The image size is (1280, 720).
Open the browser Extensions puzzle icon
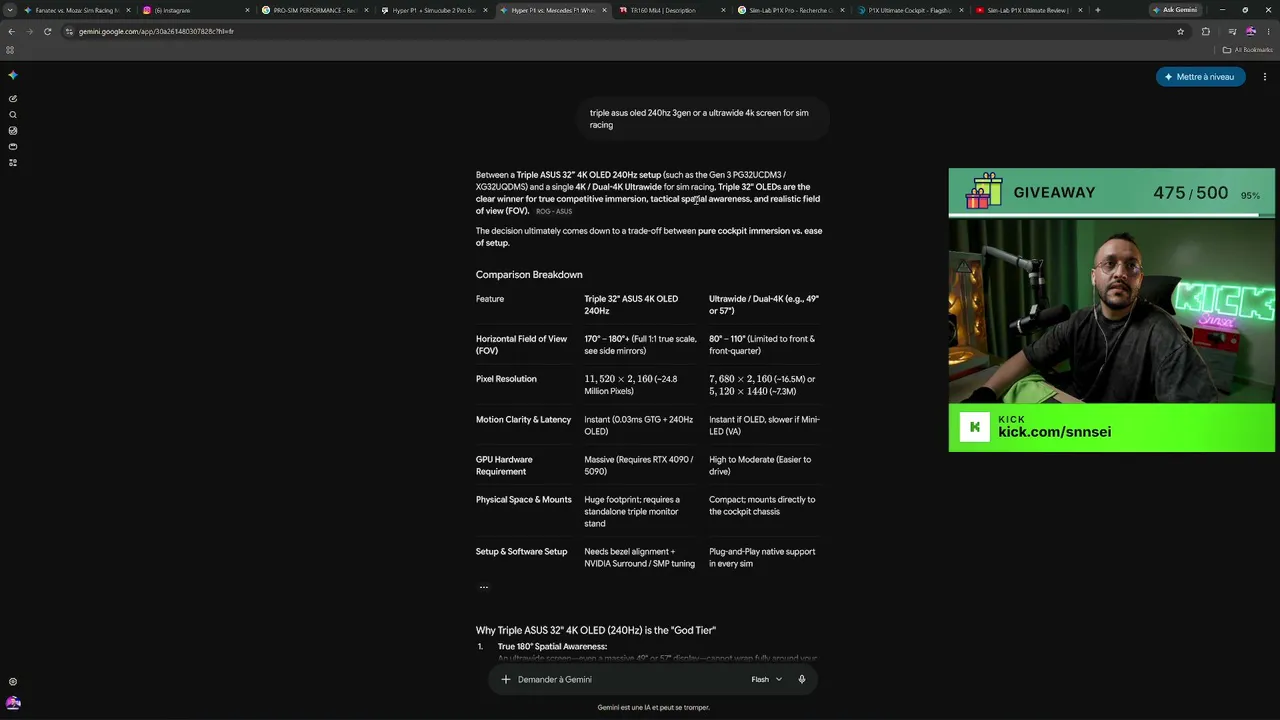[x=1205, y=31]
